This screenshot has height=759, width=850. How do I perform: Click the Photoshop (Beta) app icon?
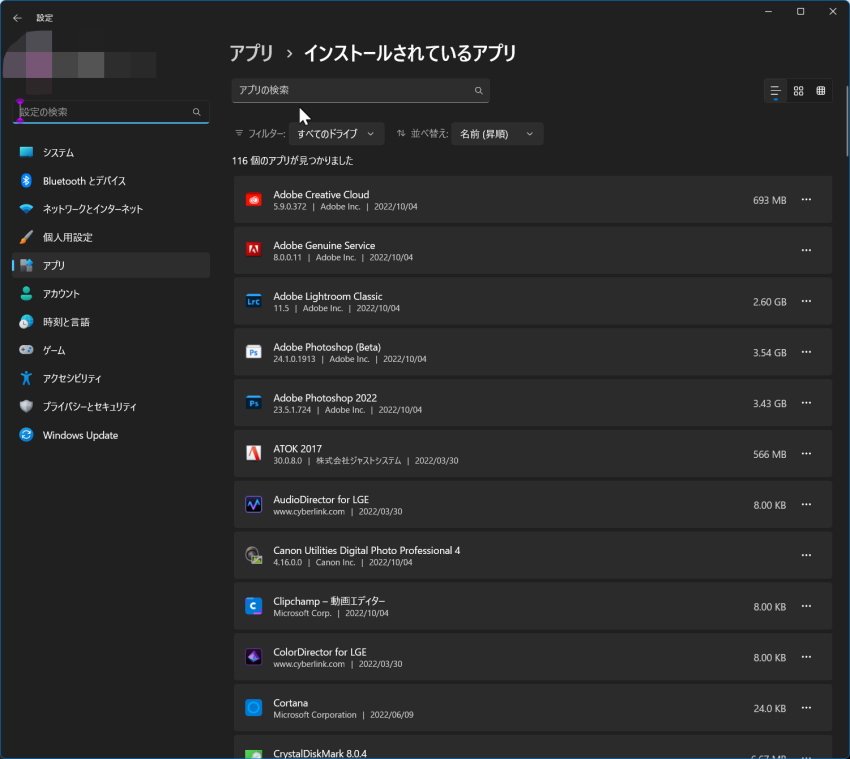pyautogui.click(x=254, y=352)
